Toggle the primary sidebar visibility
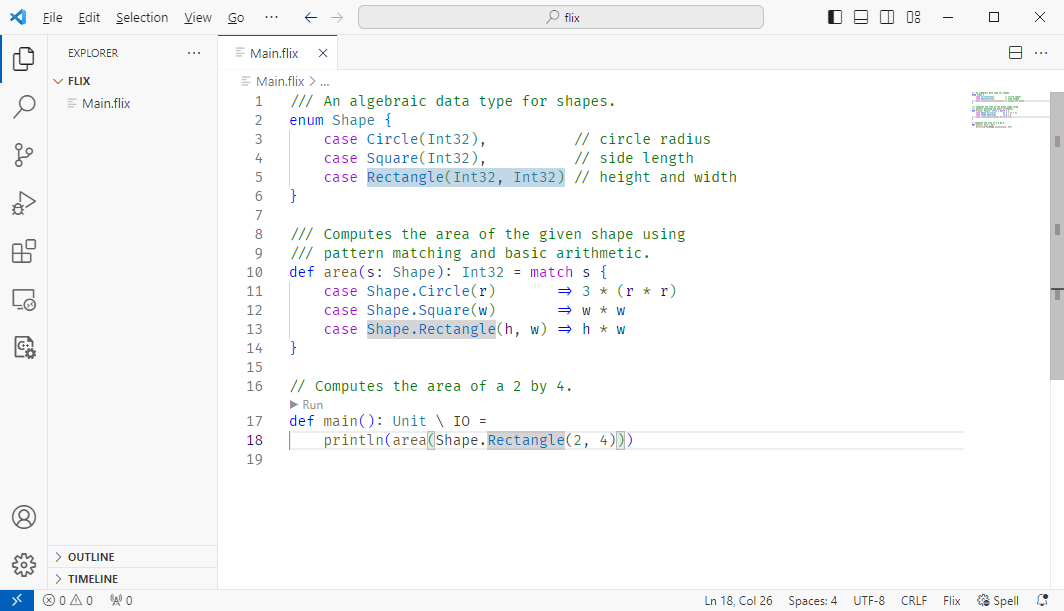1064x611 pixels. 833,17
